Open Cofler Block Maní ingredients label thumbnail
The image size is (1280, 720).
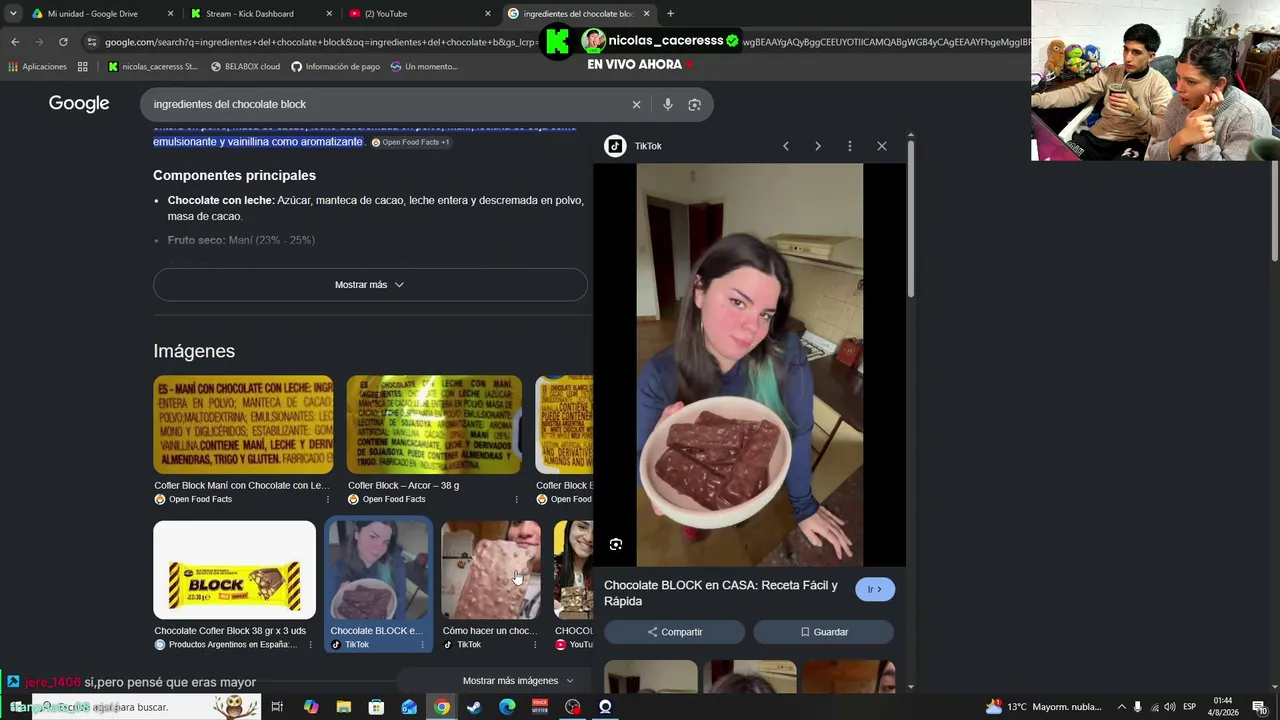[243, 425]
